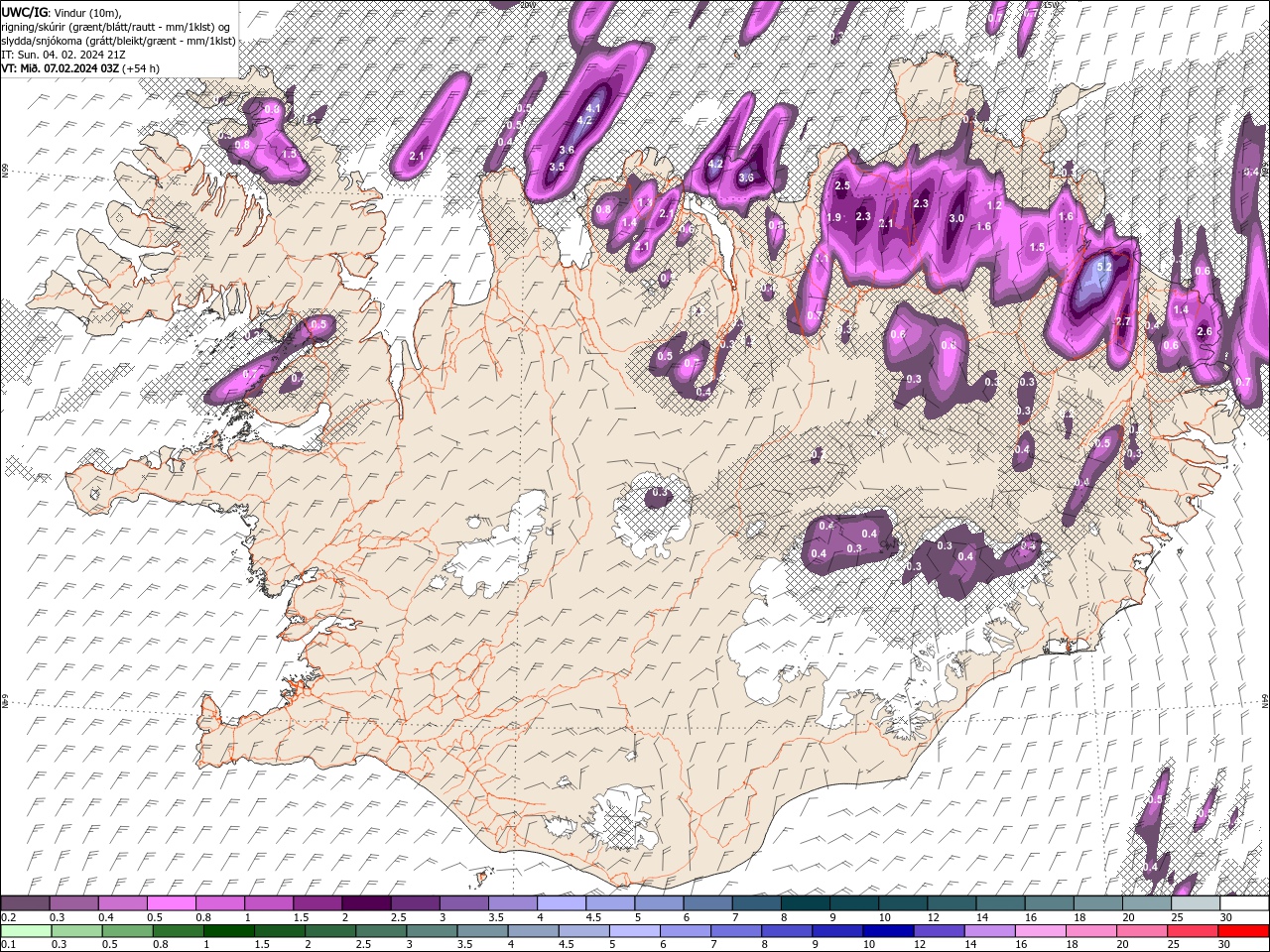This screenshot has height=952, width=1270.
Task: Select the "rigning/skúrir" legend description line
Action: point(117,27)
